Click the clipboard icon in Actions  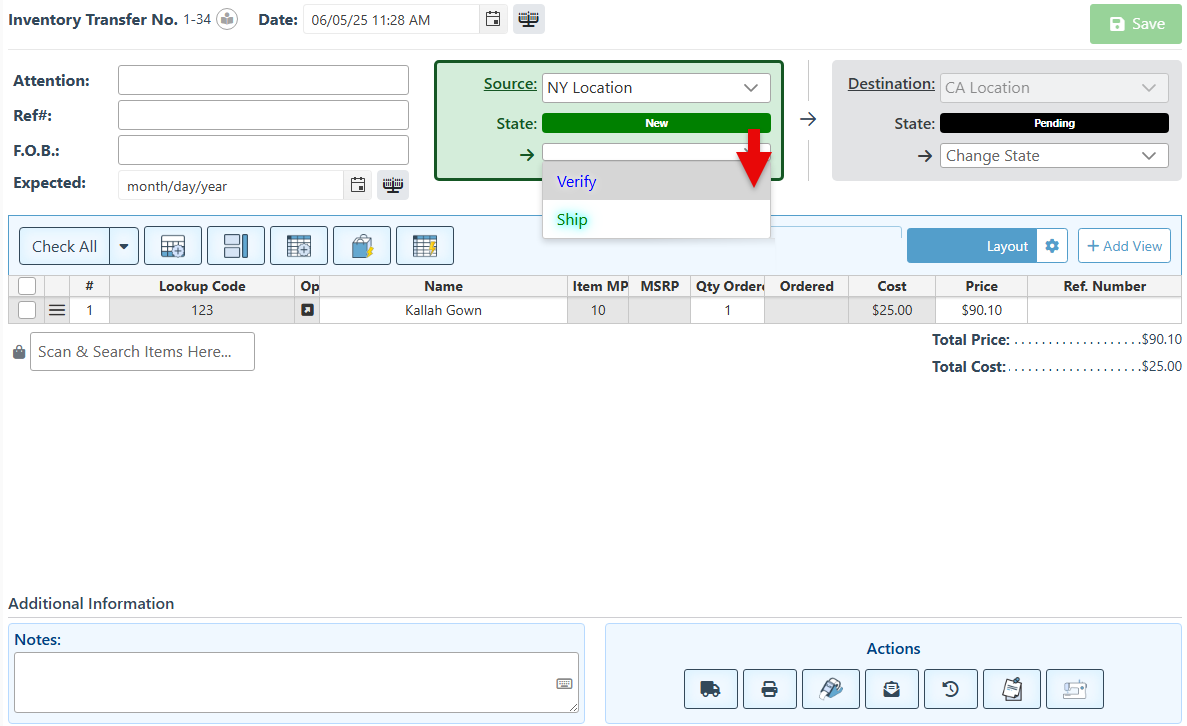tap(1012, 689)
